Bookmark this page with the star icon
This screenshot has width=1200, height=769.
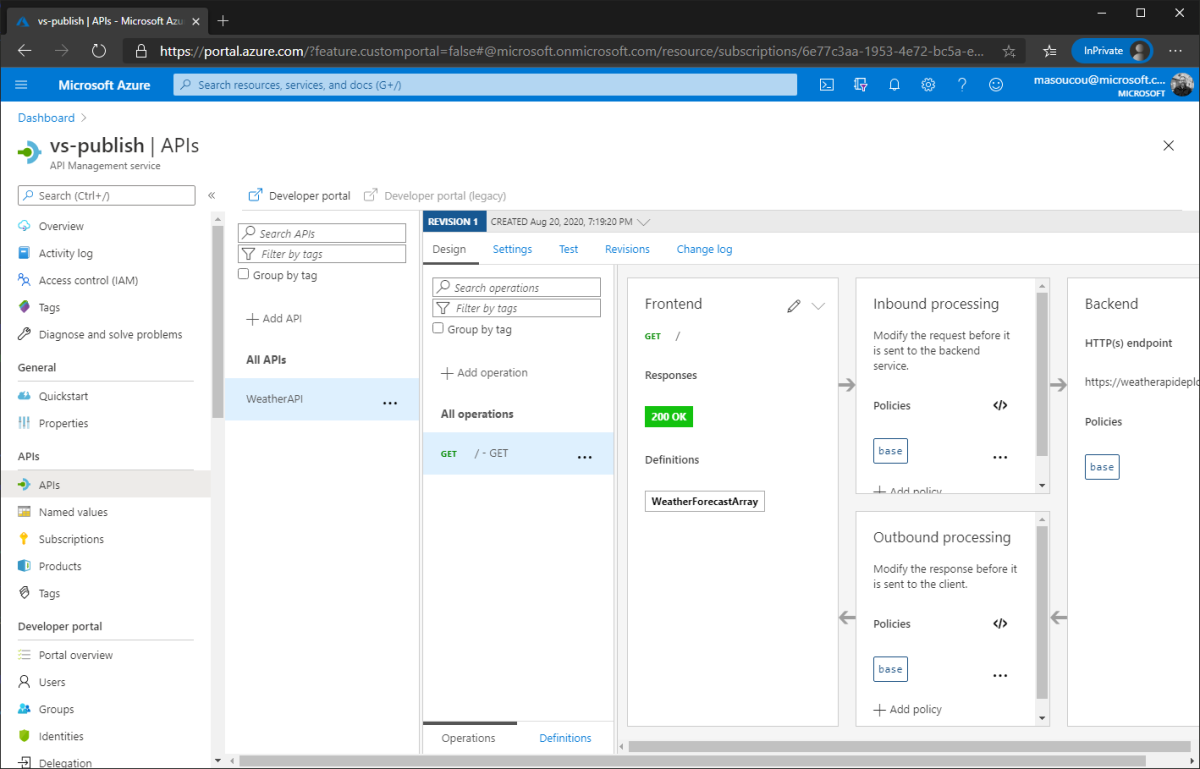pyautogui.click(x=1009, y=50)
